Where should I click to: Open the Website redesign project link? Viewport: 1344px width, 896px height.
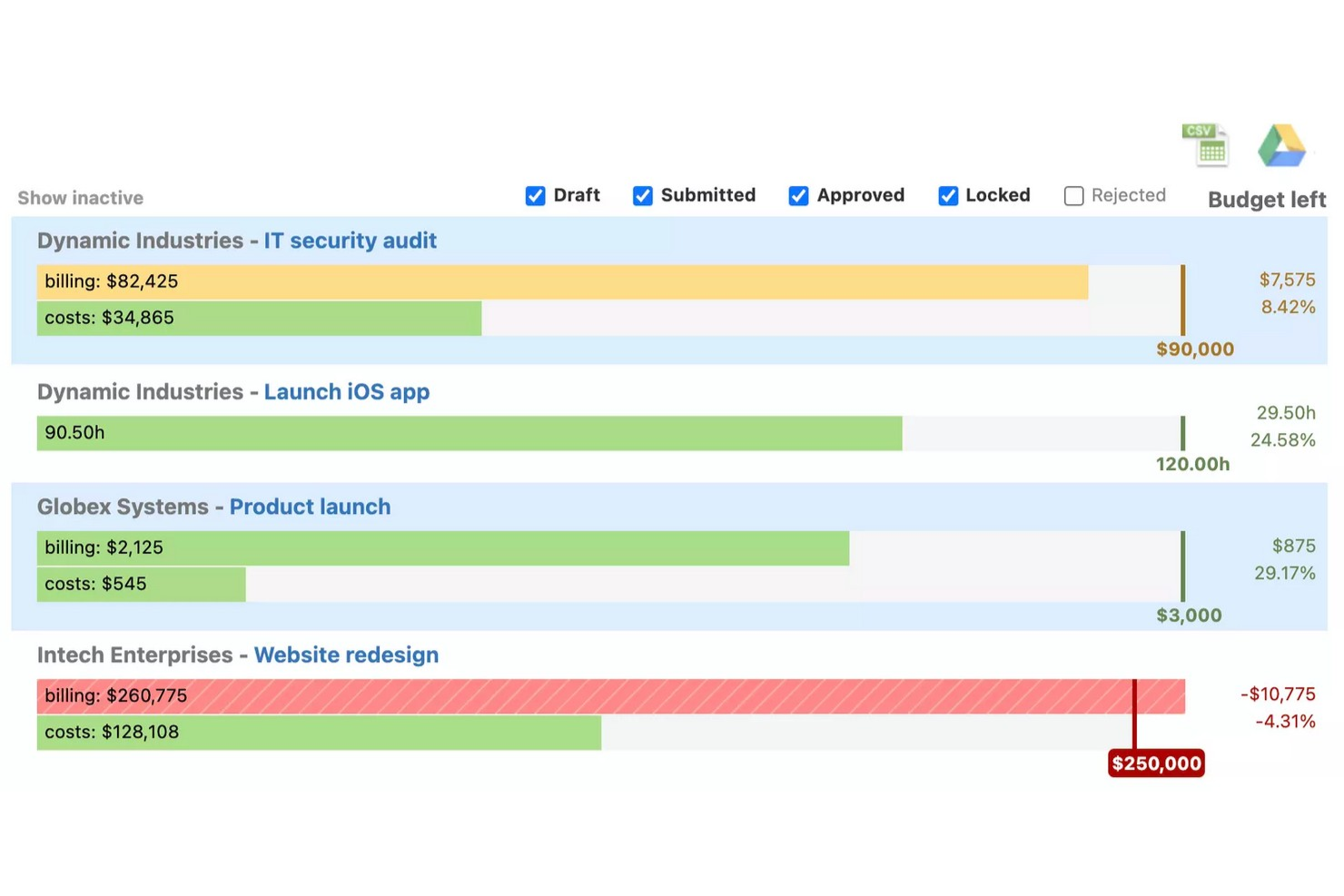(x=346, y=655)
